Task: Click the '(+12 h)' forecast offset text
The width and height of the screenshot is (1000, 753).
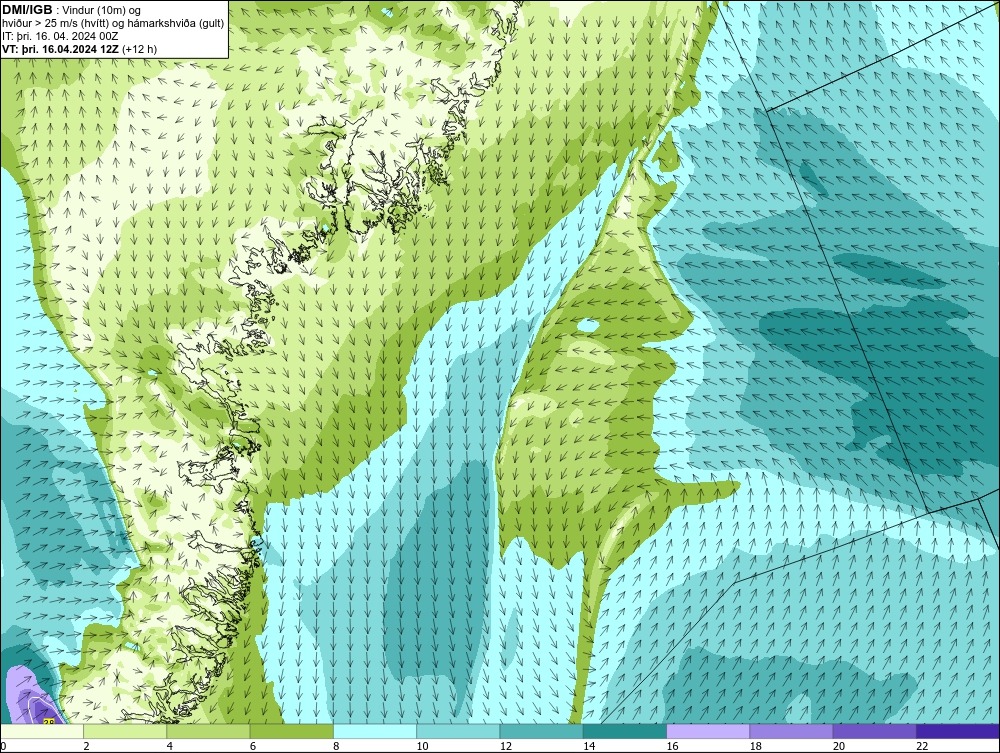Action: (x=139, y=49)
